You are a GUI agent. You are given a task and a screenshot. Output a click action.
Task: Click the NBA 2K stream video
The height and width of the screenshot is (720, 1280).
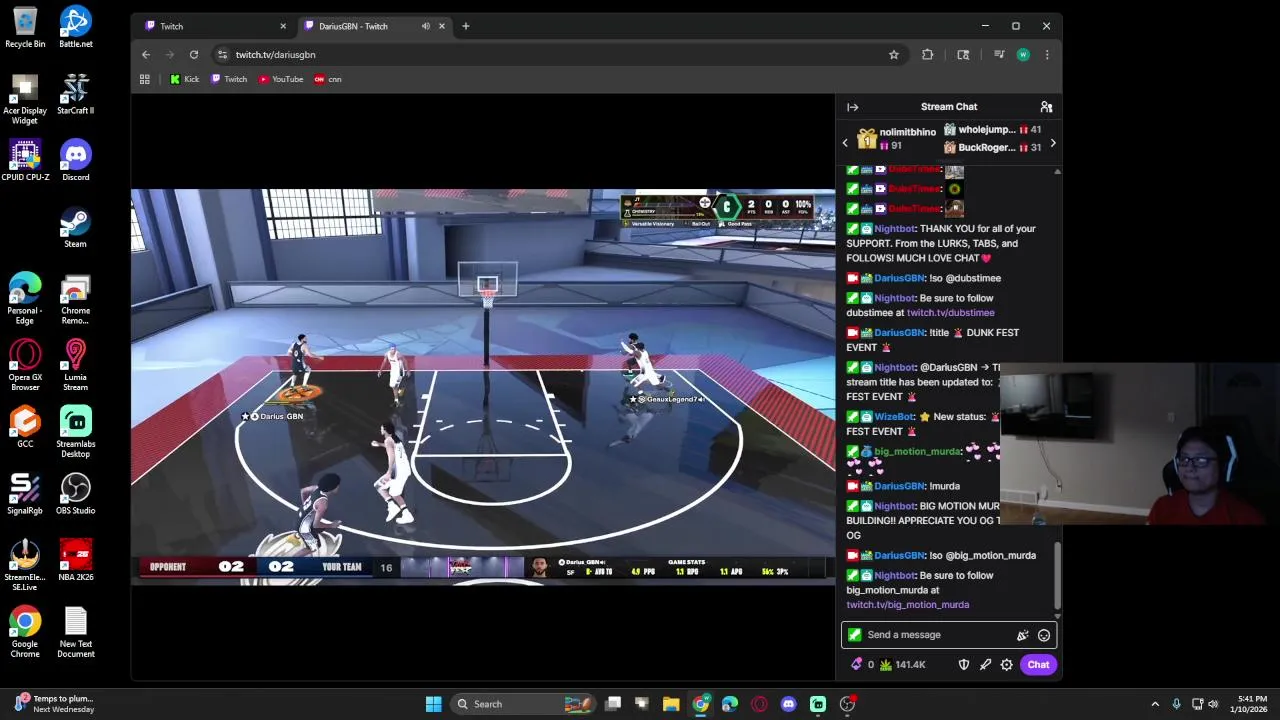point(483,386)
